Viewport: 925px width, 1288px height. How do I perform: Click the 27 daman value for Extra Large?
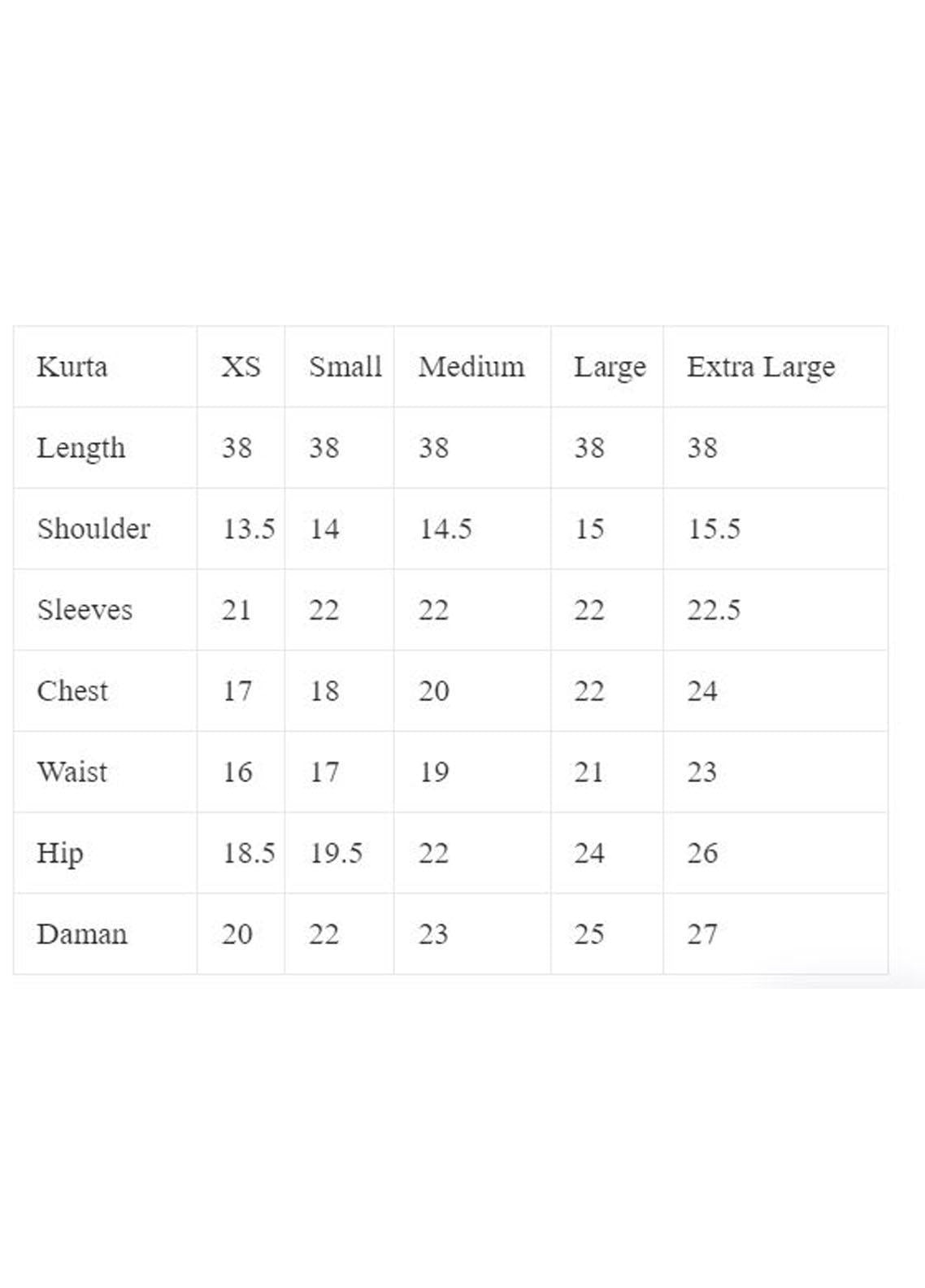[x=702, y=934]
